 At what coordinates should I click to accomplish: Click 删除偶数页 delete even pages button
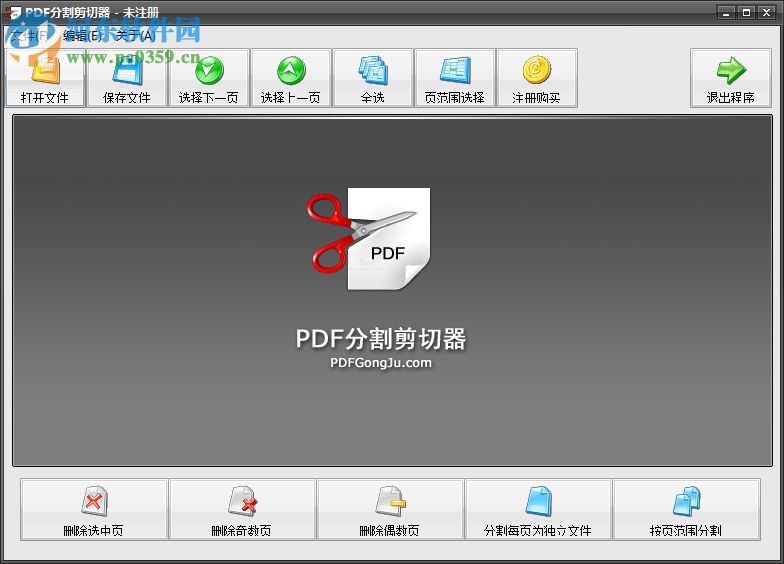coord(390,510)
